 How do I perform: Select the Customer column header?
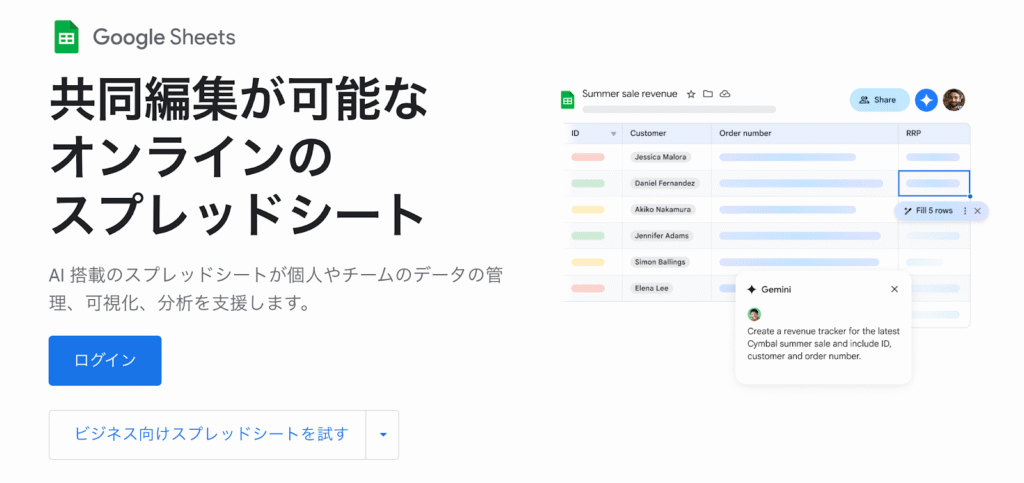(648, 133)
